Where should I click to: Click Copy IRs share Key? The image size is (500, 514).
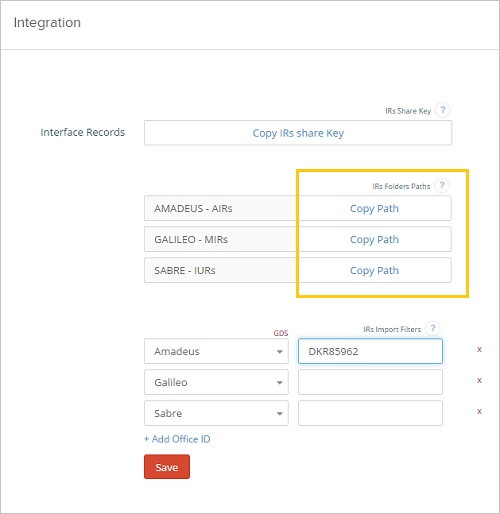(x=298, y=133)
